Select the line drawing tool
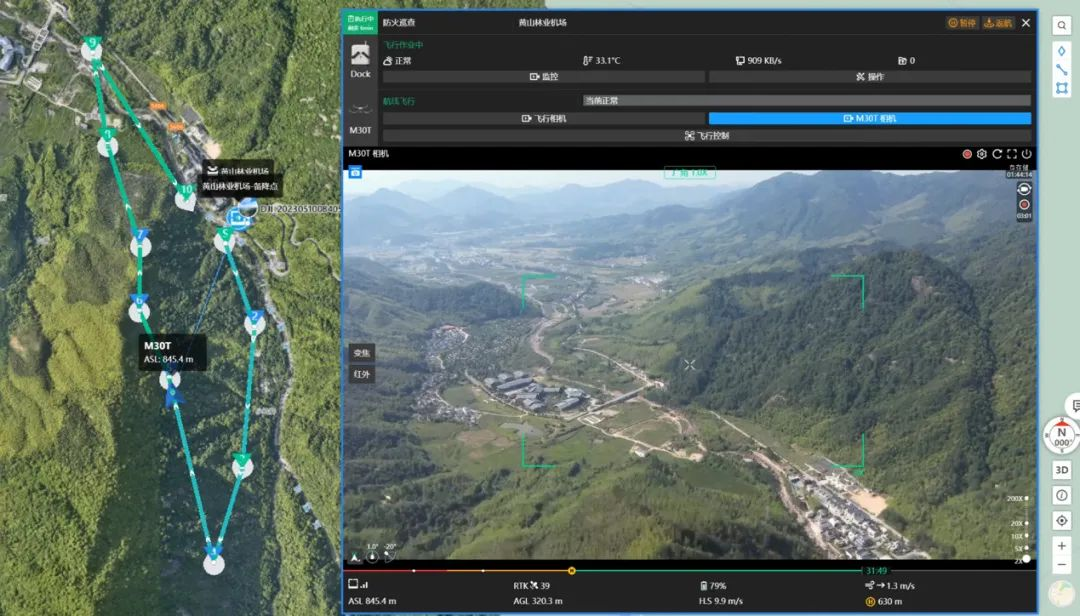Viewport: 1080px width, 616px height. (1061, 70)
